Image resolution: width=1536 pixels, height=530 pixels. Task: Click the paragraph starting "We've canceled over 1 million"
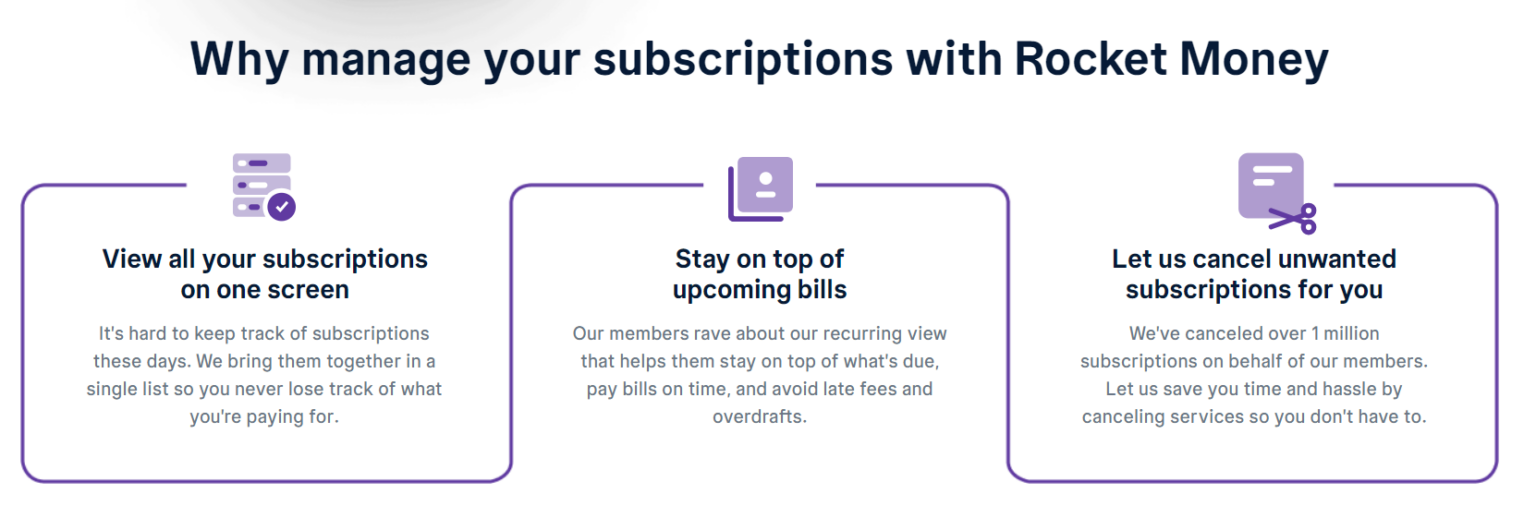(x=1254, y=375)
